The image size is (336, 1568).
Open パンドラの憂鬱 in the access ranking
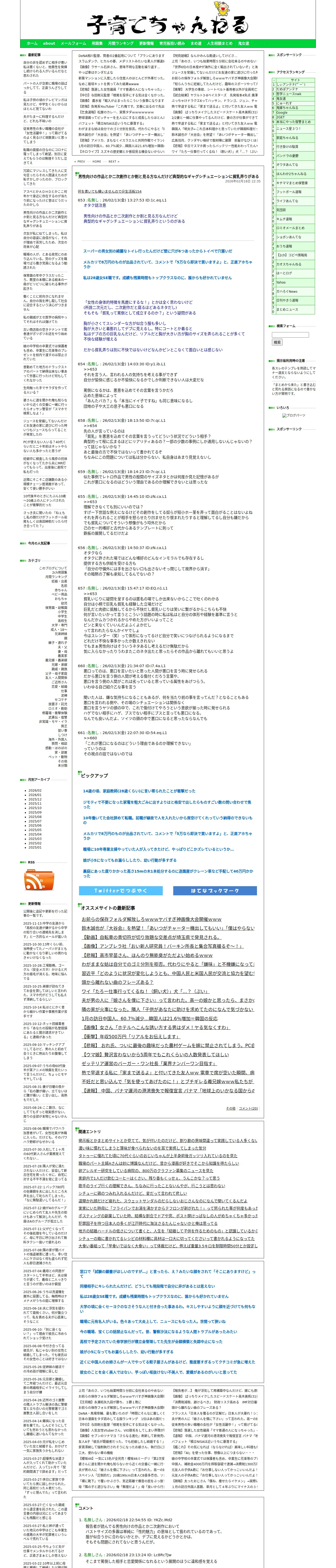tap(288, 156)
